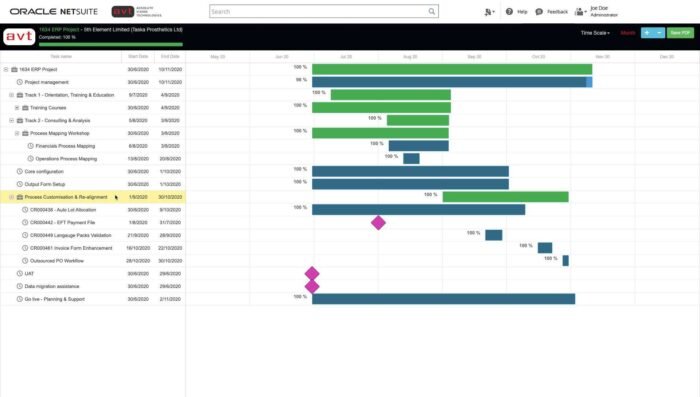Click the Data migration assistance milestone diamond
The height and width of the screenshot is (397, 700).
pos(312,286)
